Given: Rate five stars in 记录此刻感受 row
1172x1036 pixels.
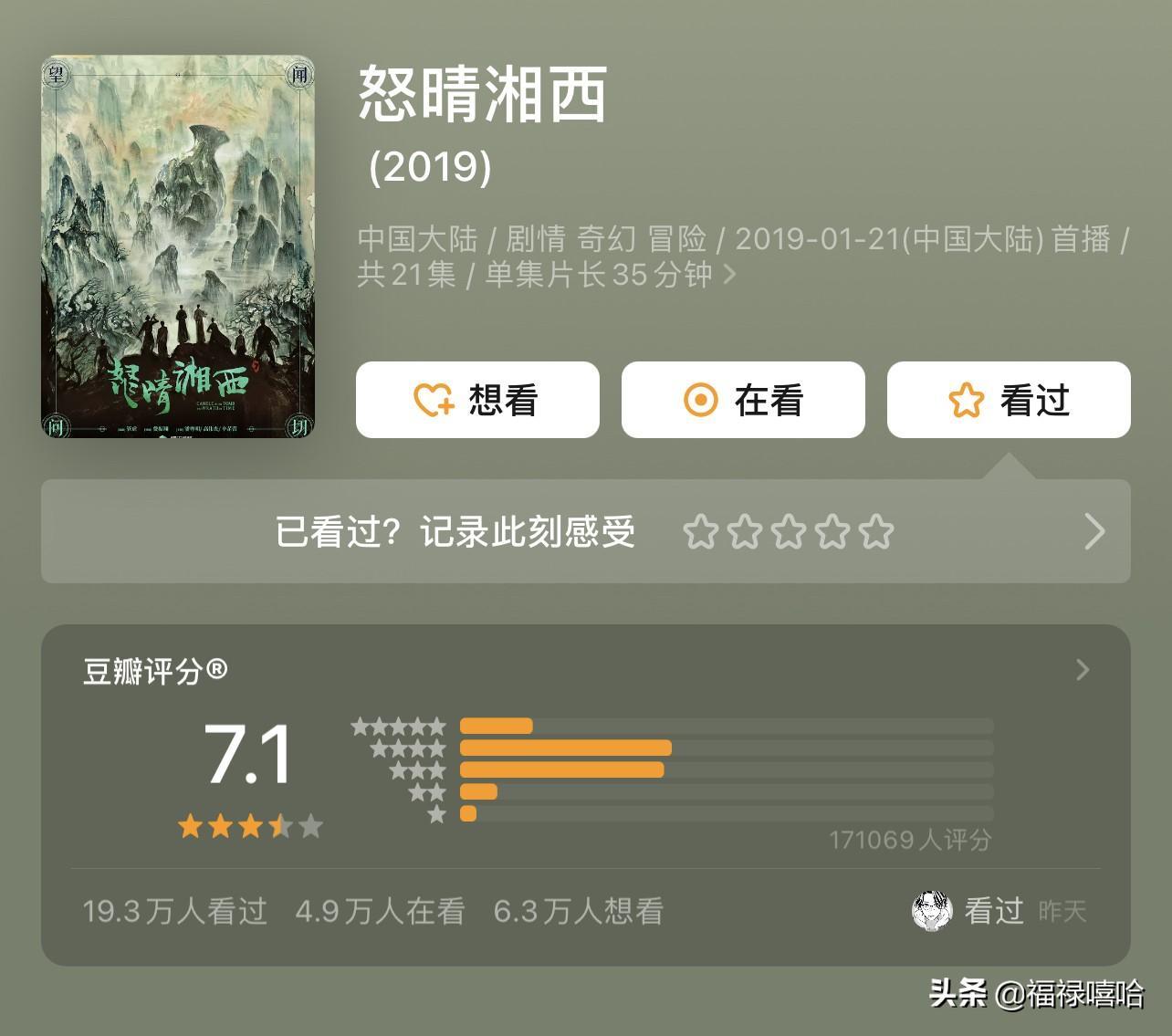Looking at the screenshot, I should [876, 531].
